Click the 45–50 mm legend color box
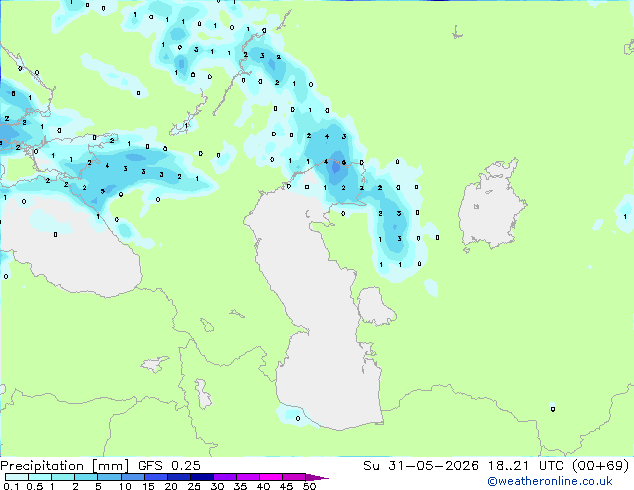 click(x=294, y=477)
